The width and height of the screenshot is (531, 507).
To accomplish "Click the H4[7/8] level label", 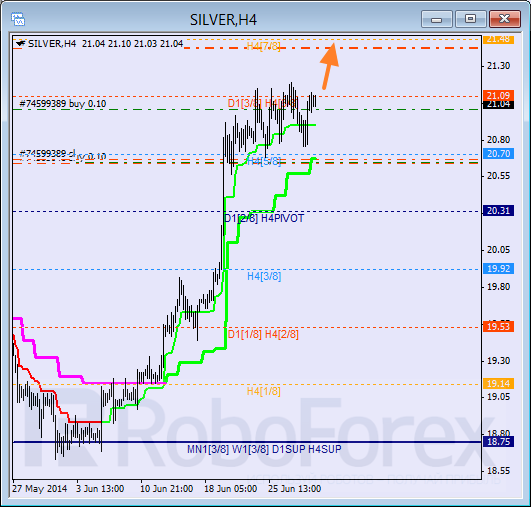I will coord(264,46).
